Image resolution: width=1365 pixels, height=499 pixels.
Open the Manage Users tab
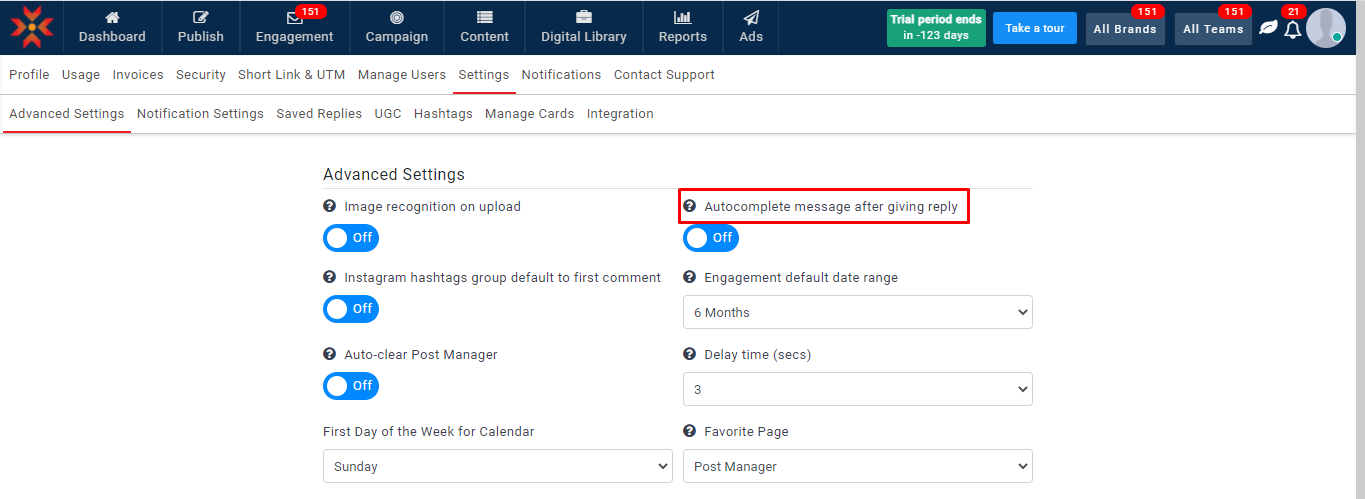click(x=402, y=75)
